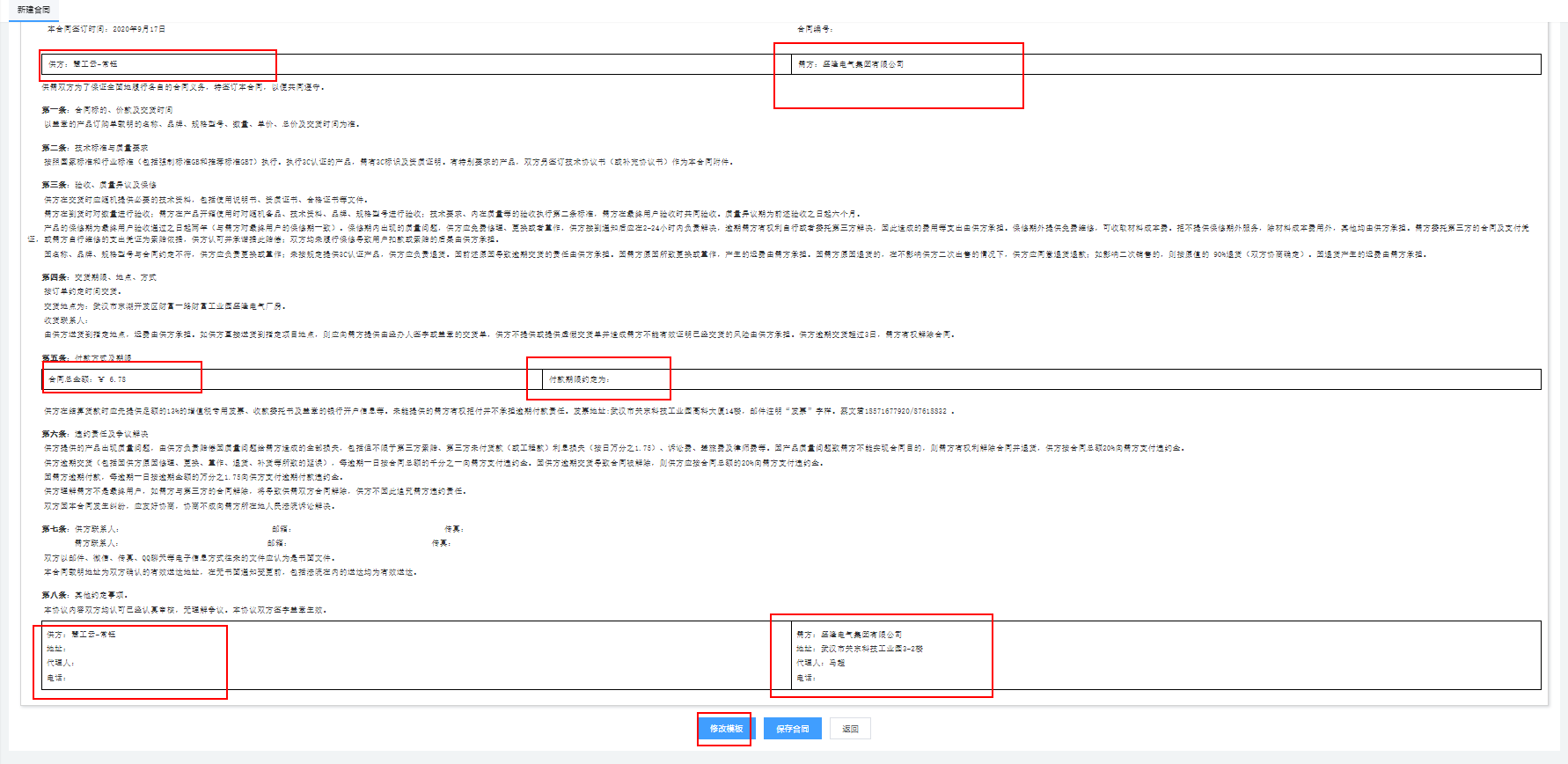Screen dimensions: 1568x764
Task: Click the 付款期限约定为 field
Action: tap(580, 379)
